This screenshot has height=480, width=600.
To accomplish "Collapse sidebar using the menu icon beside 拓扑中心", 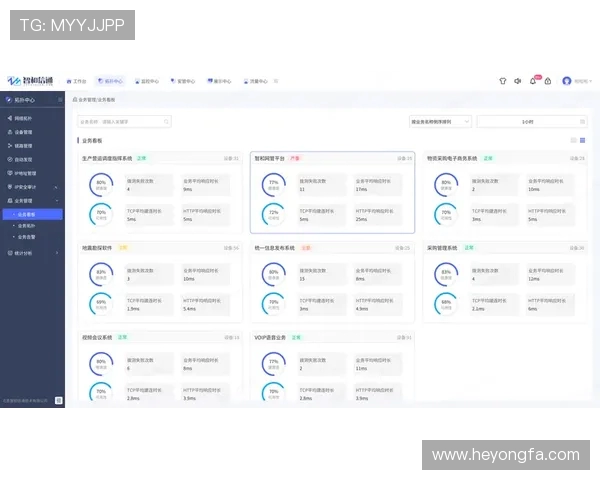I will (x=61, y=100).
